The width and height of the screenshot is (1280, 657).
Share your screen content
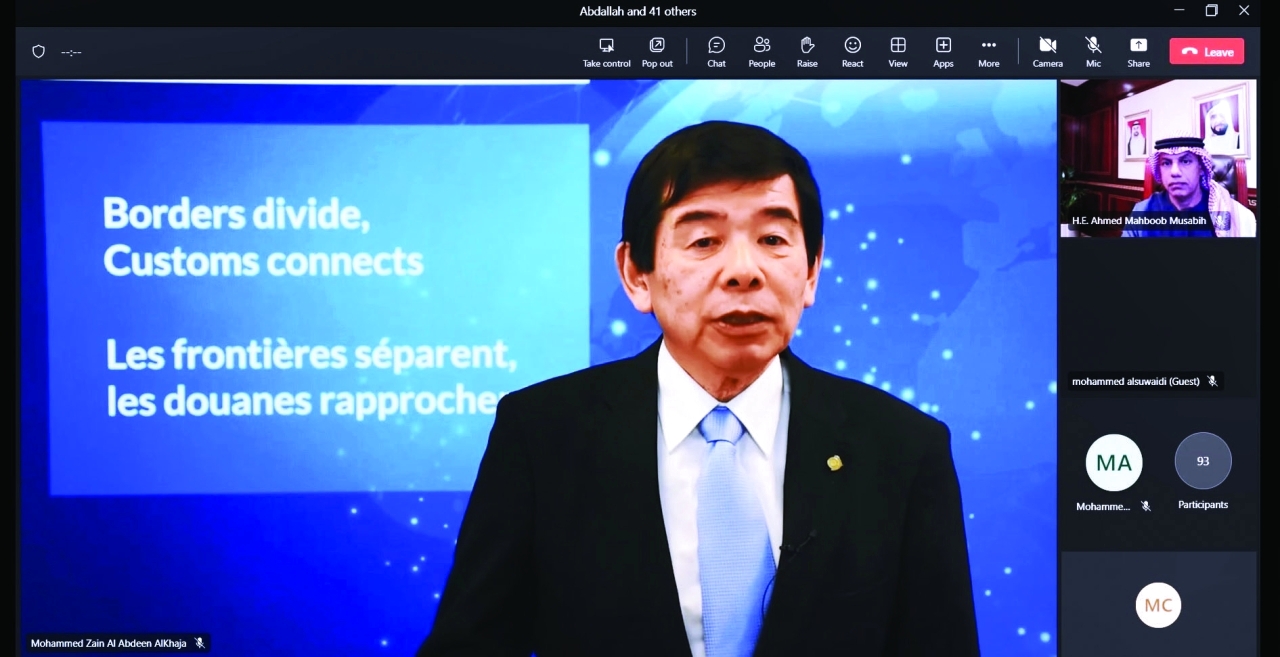pos(1138,52)
